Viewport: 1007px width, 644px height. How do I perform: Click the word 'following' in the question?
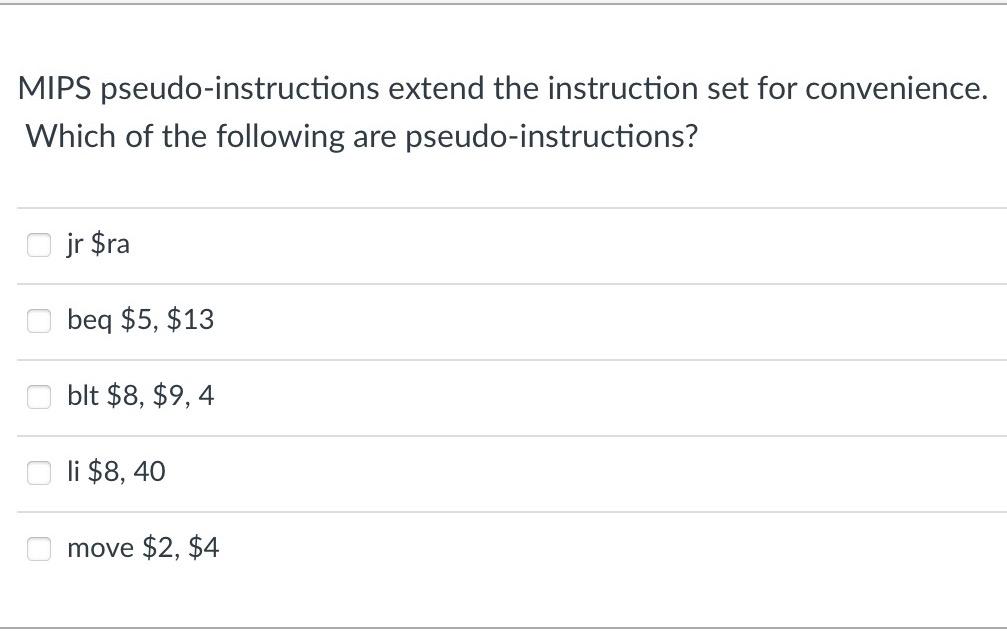pos(280,137)
